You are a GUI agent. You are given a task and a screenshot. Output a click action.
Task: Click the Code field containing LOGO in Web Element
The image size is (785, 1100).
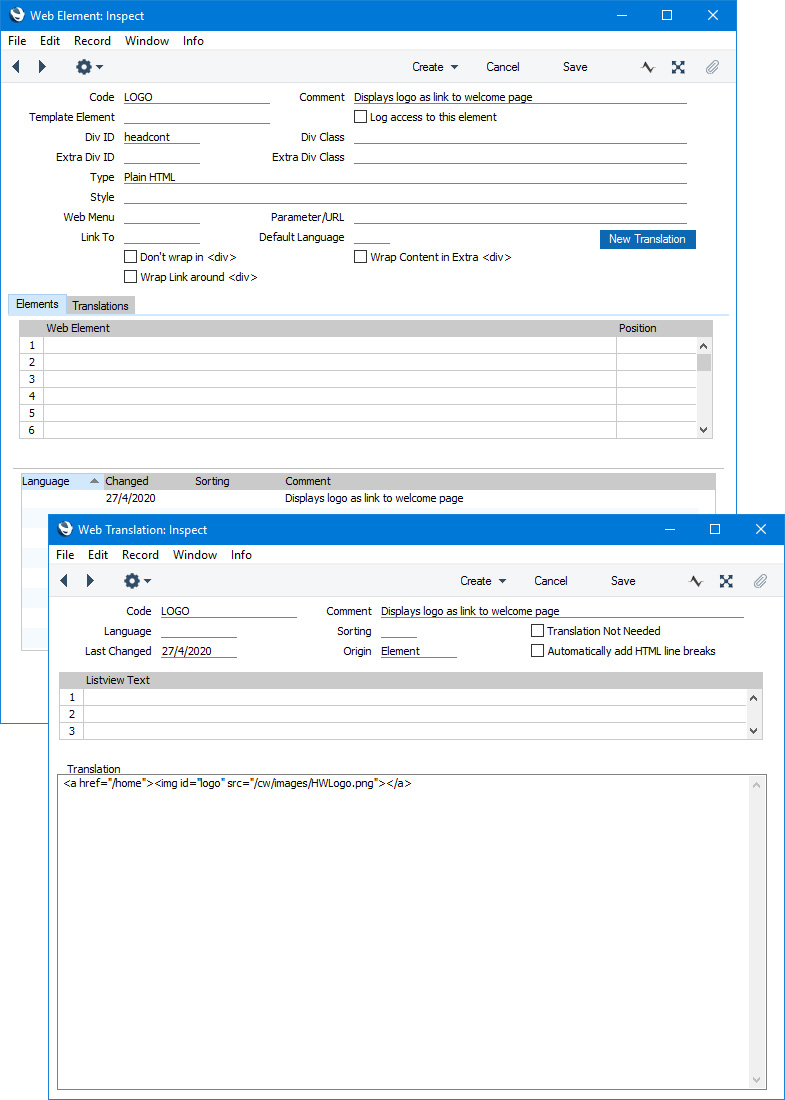point(196,98)
